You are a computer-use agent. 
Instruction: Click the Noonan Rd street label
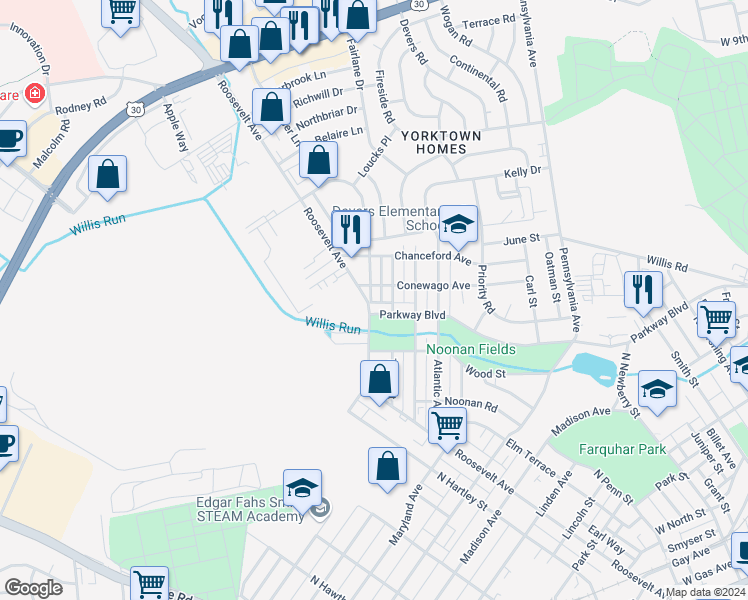471,404
